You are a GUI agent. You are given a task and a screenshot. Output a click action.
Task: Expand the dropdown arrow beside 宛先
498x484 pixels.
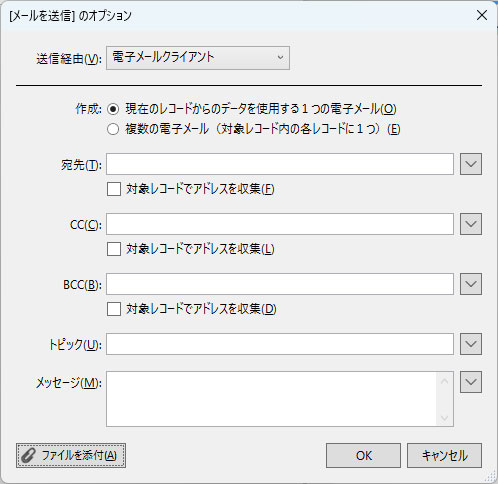(471, 164)
